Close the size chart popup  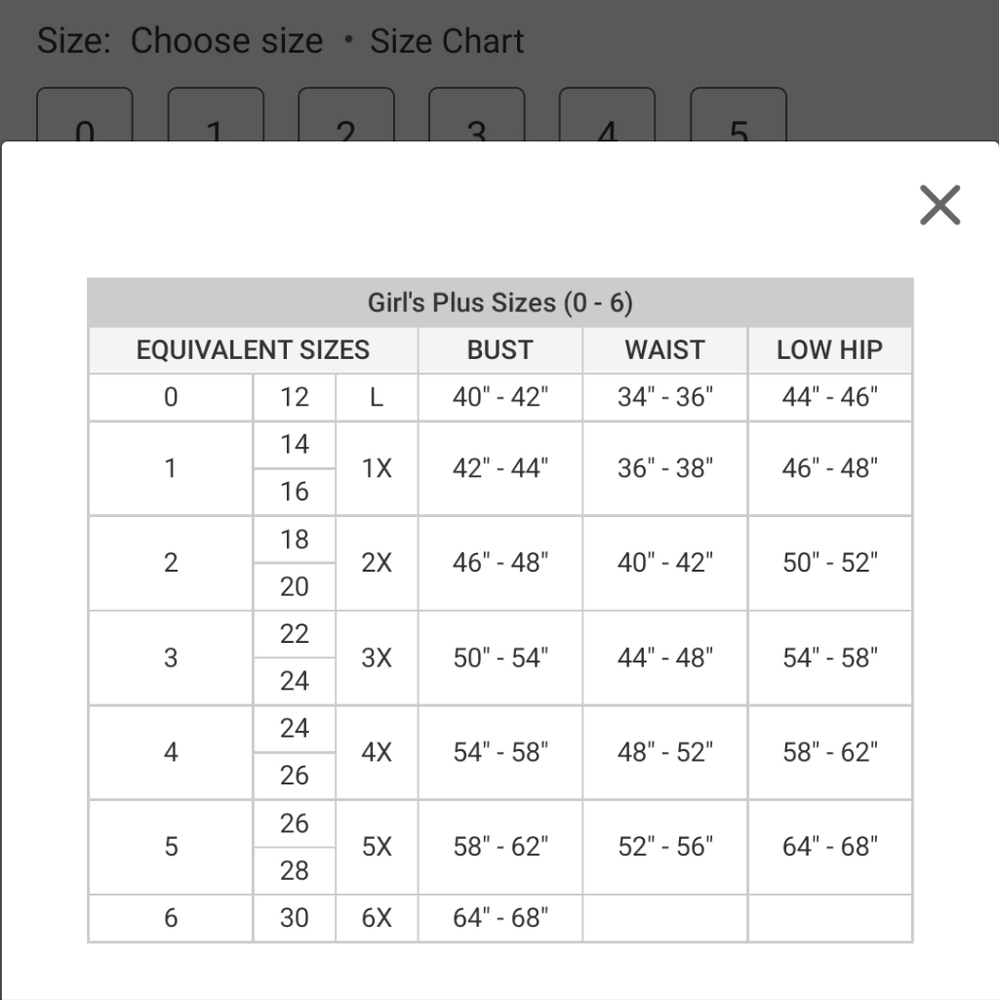[x=940, y=205]
